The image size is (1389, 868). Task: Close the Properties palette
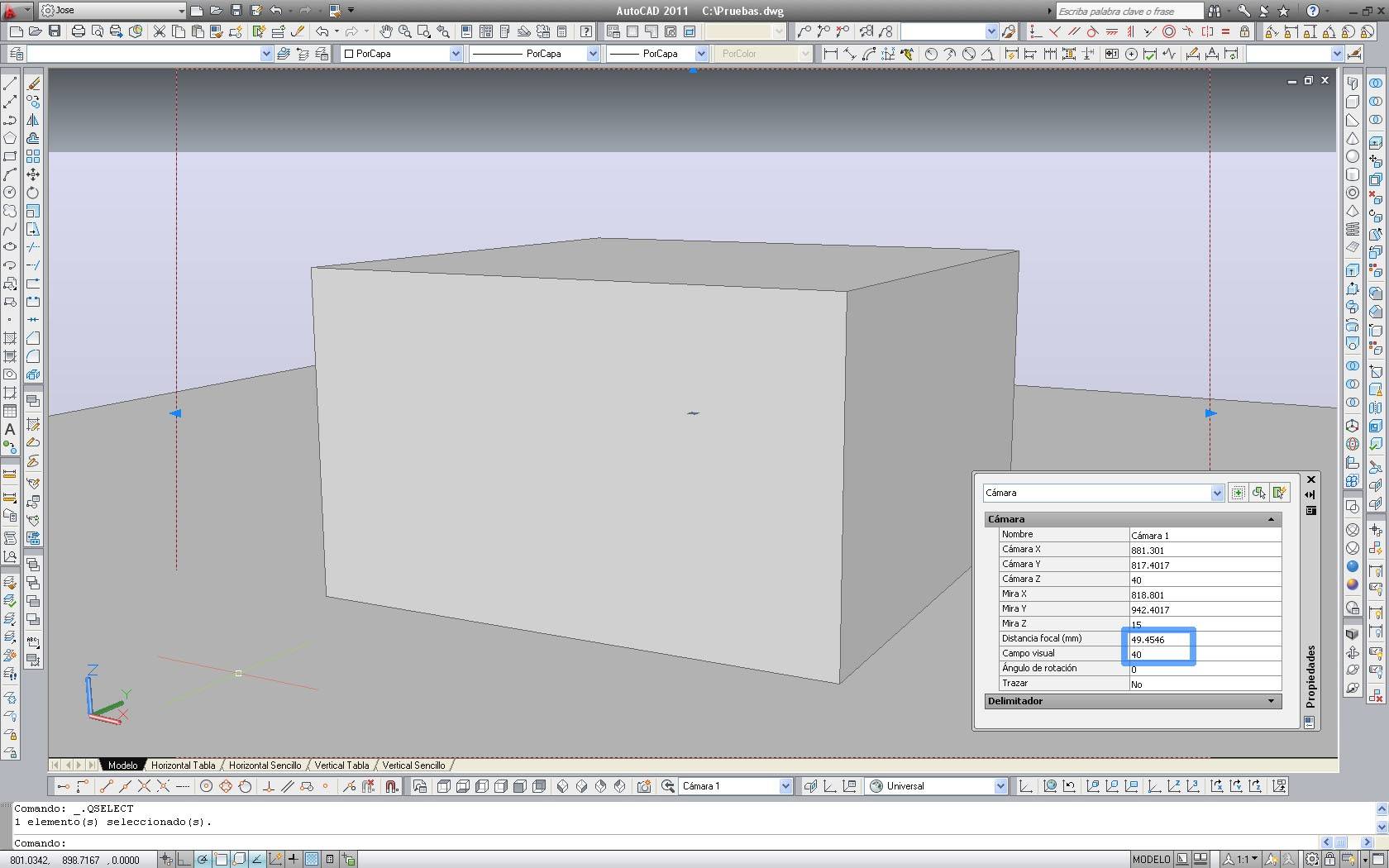(1310, 479)
